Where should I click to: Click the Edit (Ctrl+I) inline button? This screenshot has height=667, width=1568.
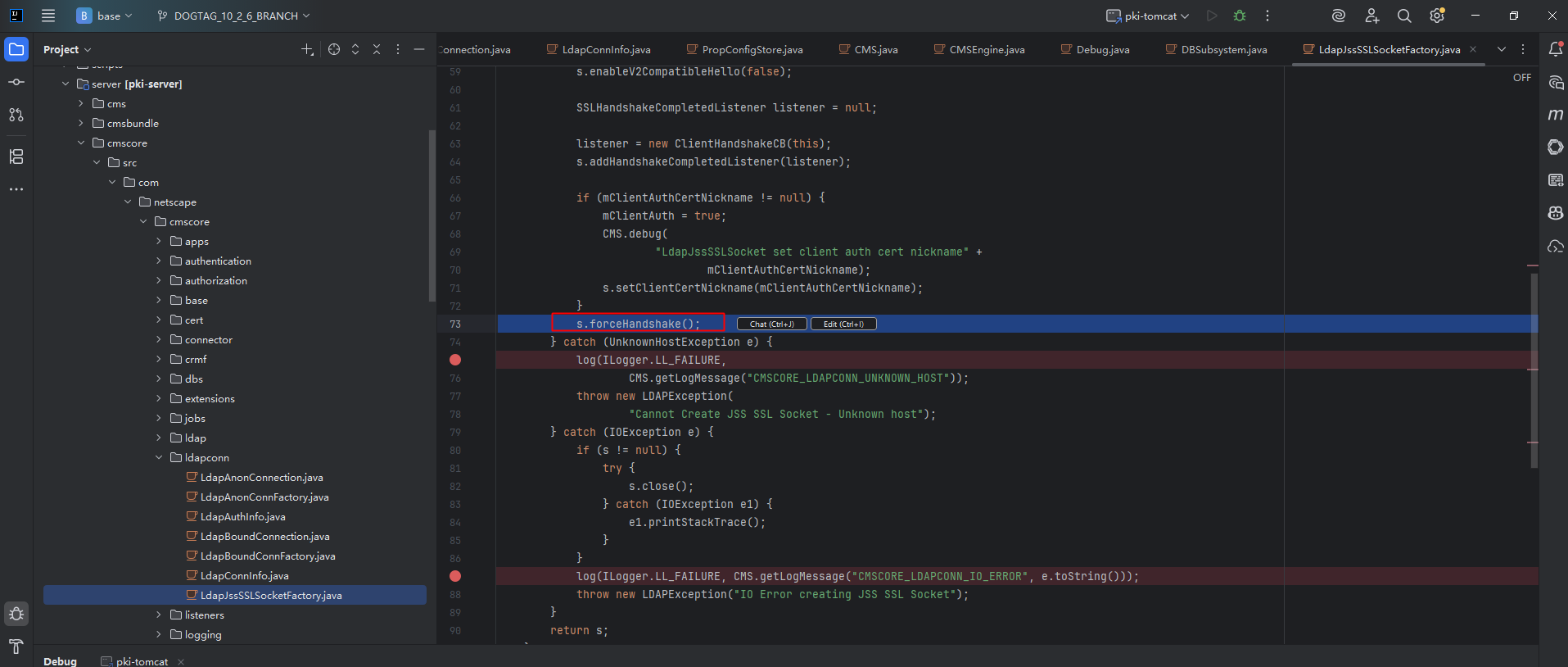click(843, 324)
